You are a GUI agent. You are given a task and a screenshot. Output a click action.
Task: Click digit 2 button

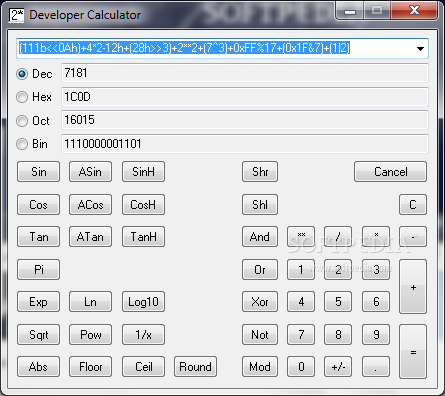338,269
